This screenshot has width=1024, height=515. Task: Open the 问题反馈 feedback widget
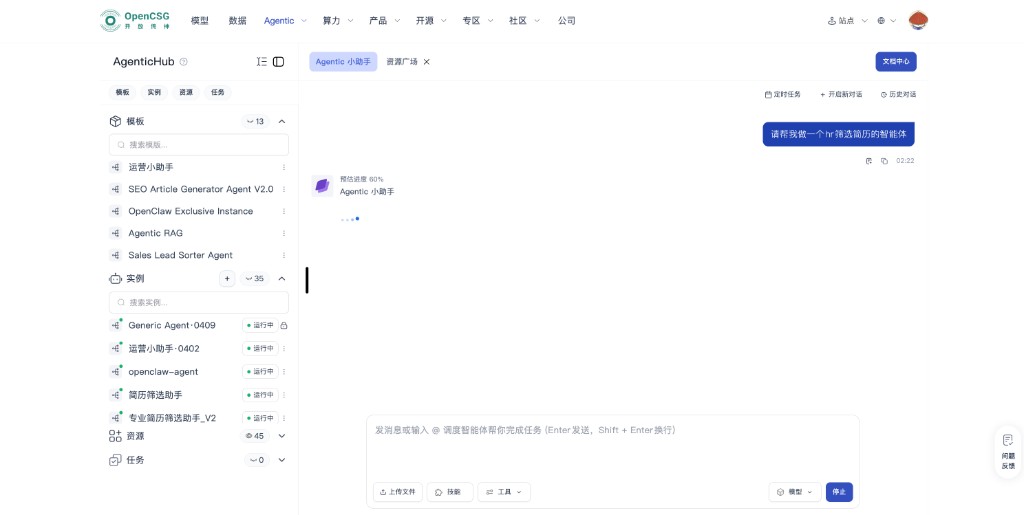(1008, 452)
